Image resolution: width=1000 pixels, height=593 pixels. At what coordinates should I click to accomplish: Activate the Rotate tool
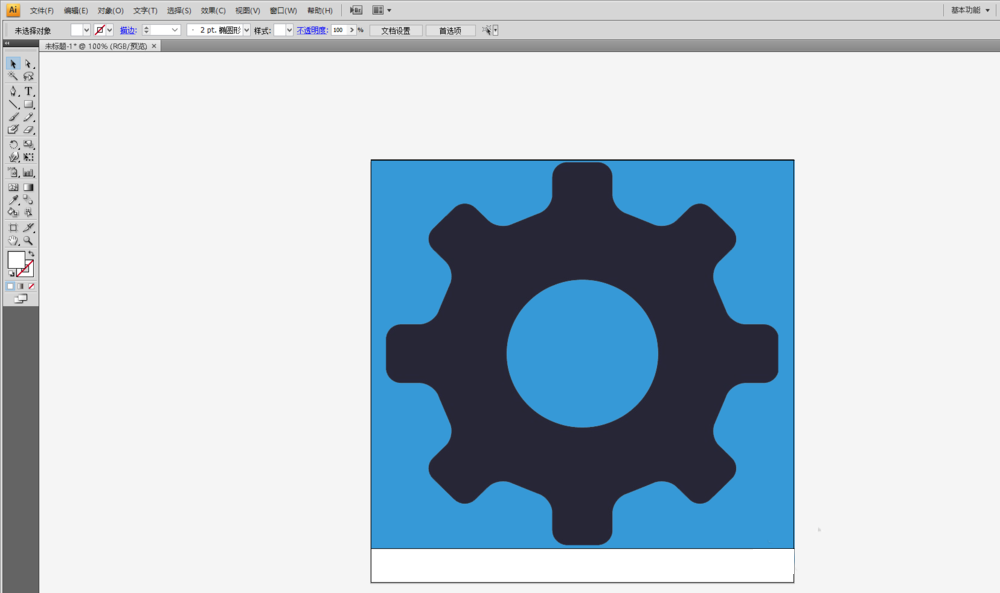coord(13,145)
